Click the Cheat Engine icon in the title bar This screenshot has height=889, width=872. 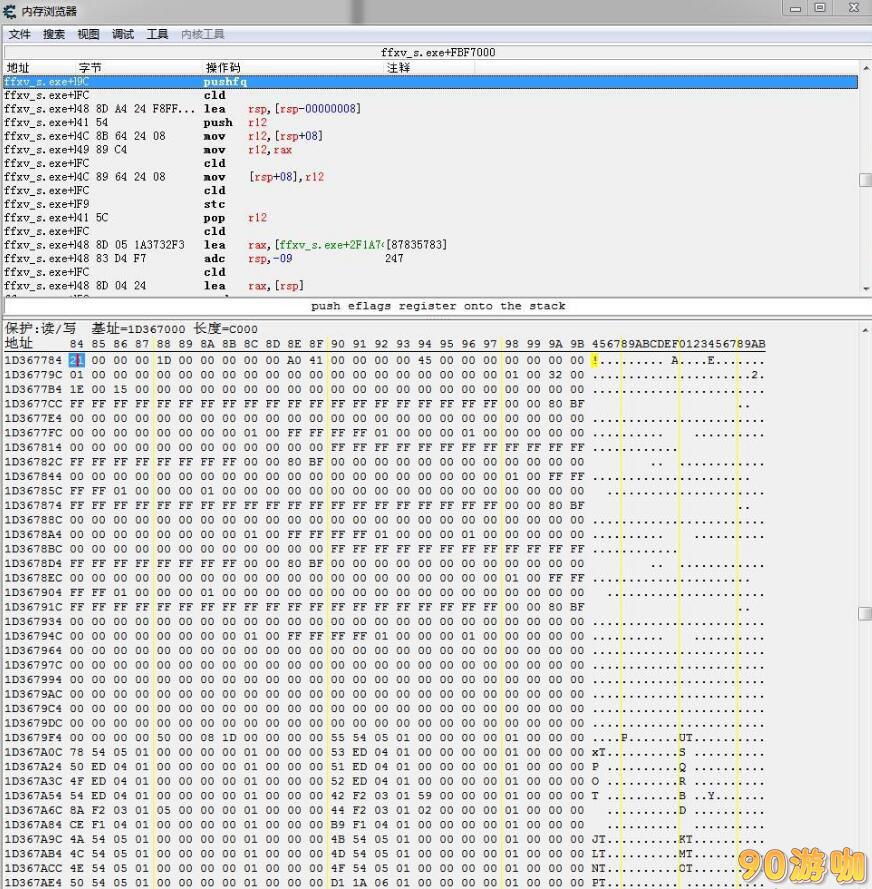click(10, 11)
